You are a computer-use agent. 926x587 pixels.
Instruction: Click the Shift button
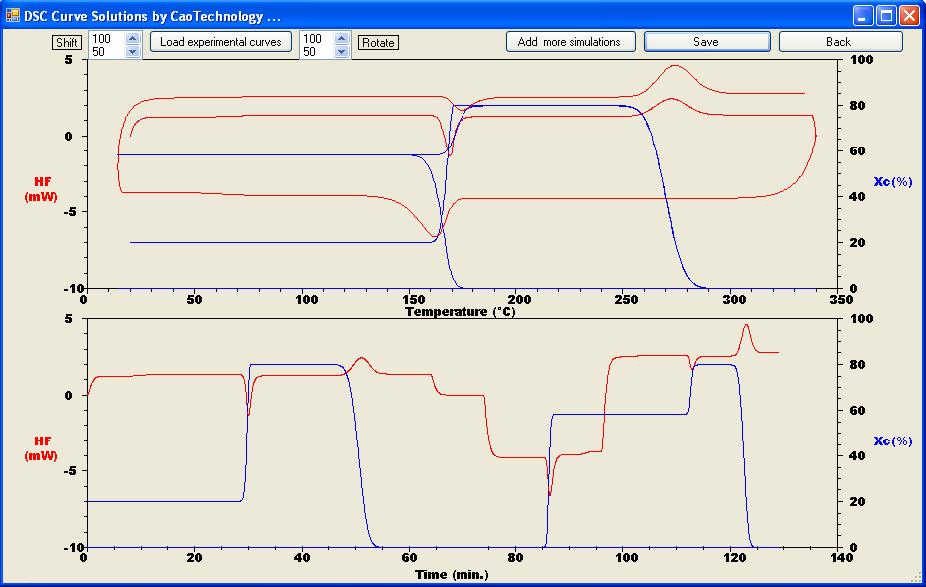67,42
